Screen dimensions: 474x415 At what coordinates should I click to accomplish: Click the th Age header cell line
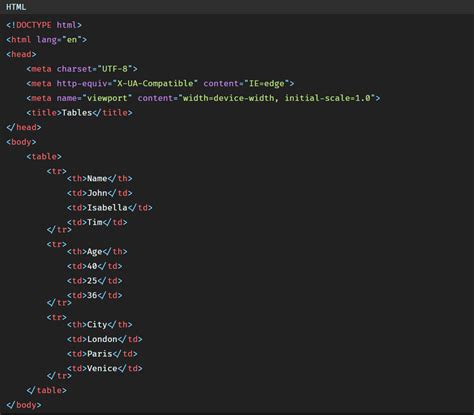[97, 251]
